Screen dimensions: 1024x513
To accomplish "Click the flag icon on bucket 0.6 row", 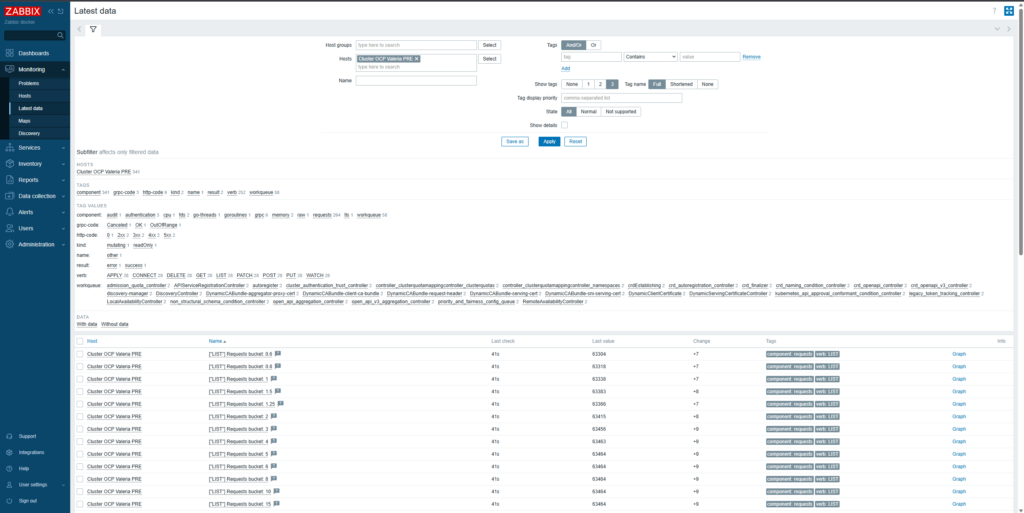I will (278, 354).
